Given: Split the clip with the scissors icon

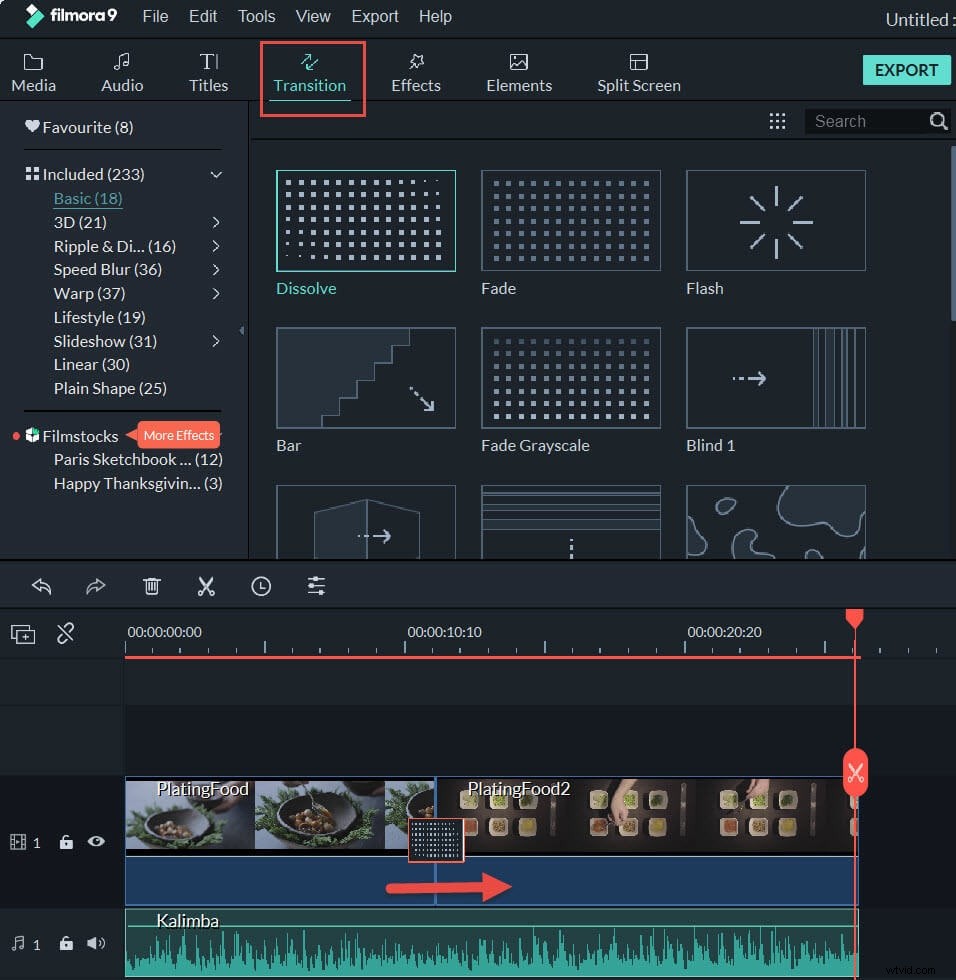Looking at the screenshot, I should tap(206, 586).
